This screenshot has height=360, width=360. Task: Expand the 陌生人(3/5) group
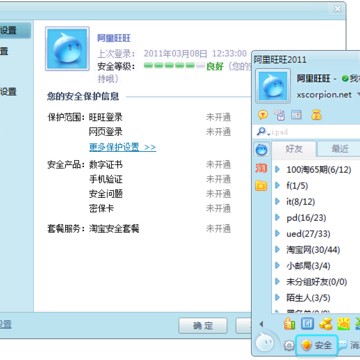pyautogui.click(x=277, y=298)
